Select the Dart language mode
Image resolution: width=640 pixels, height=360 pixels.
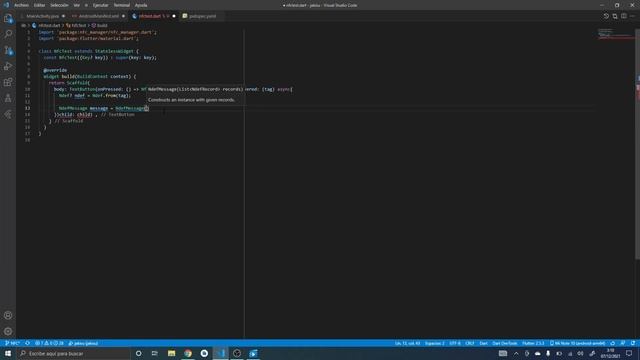pos(483,343)
